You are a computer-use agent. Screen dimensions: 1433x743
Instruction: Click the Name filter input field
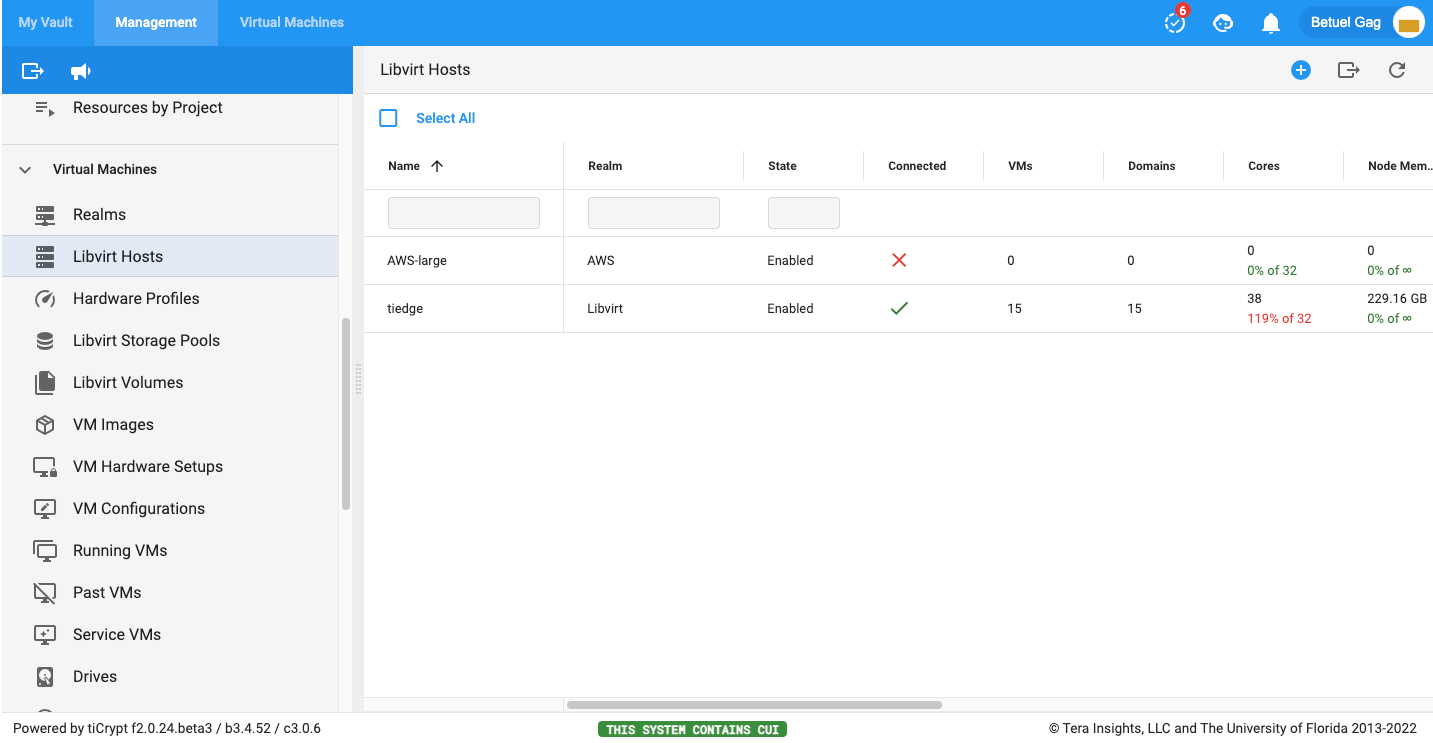[x=463, y=213]
